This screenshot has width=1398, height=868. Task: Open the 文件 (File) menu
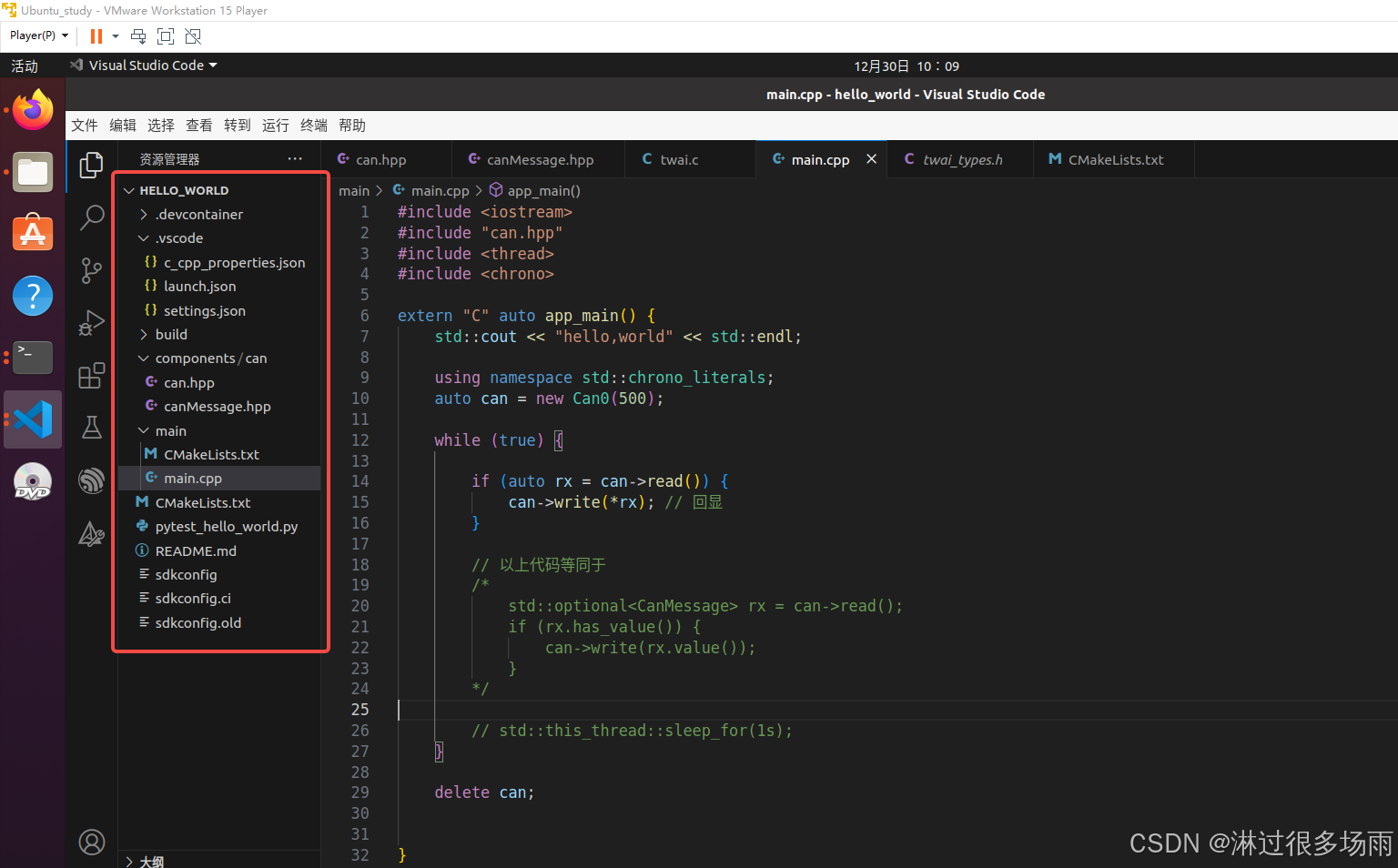click(85, 126)
